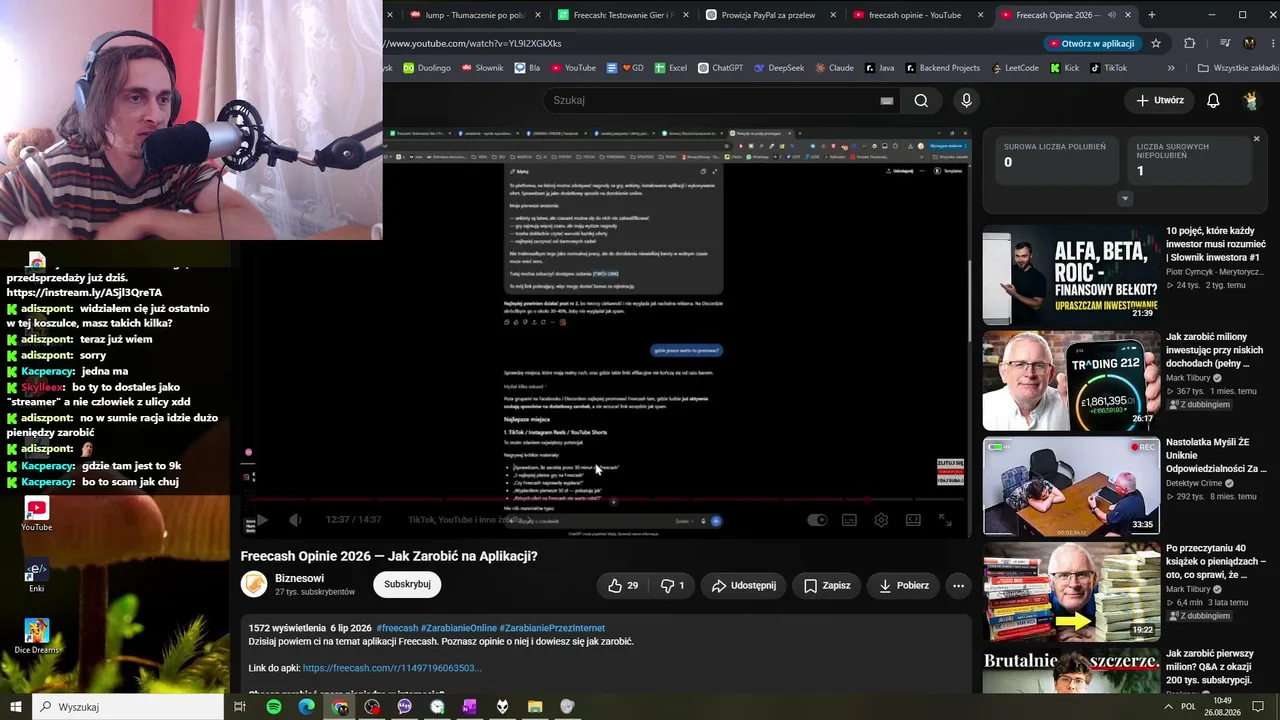
Task: Share the video via Udostępnij
Action: (x=744, y=585)
